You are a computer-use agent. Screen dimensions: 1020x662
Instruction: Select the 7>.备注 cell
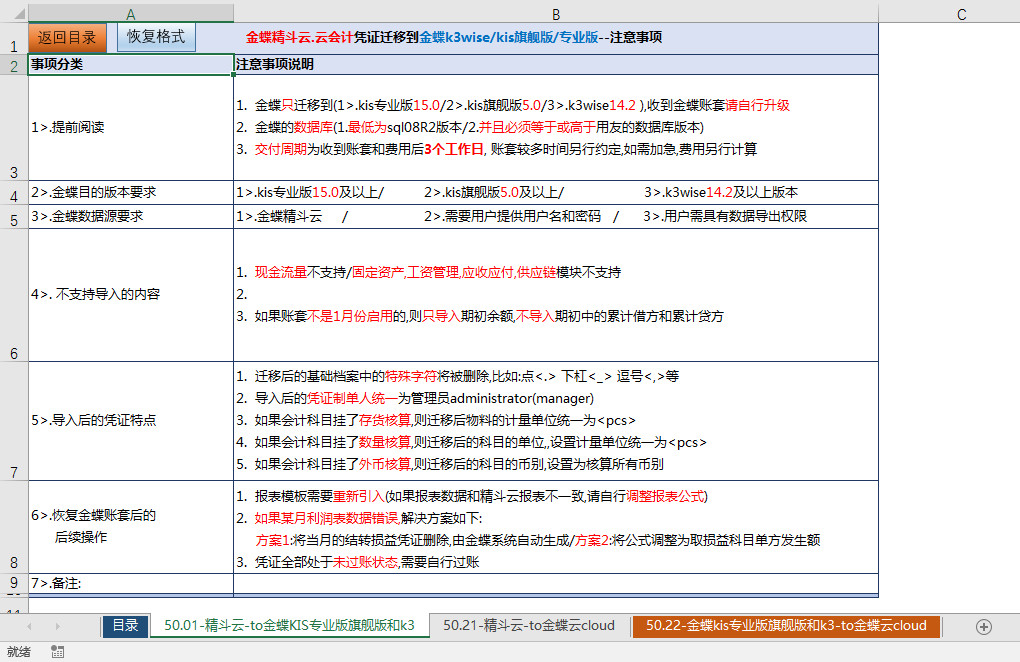[131, 583]
